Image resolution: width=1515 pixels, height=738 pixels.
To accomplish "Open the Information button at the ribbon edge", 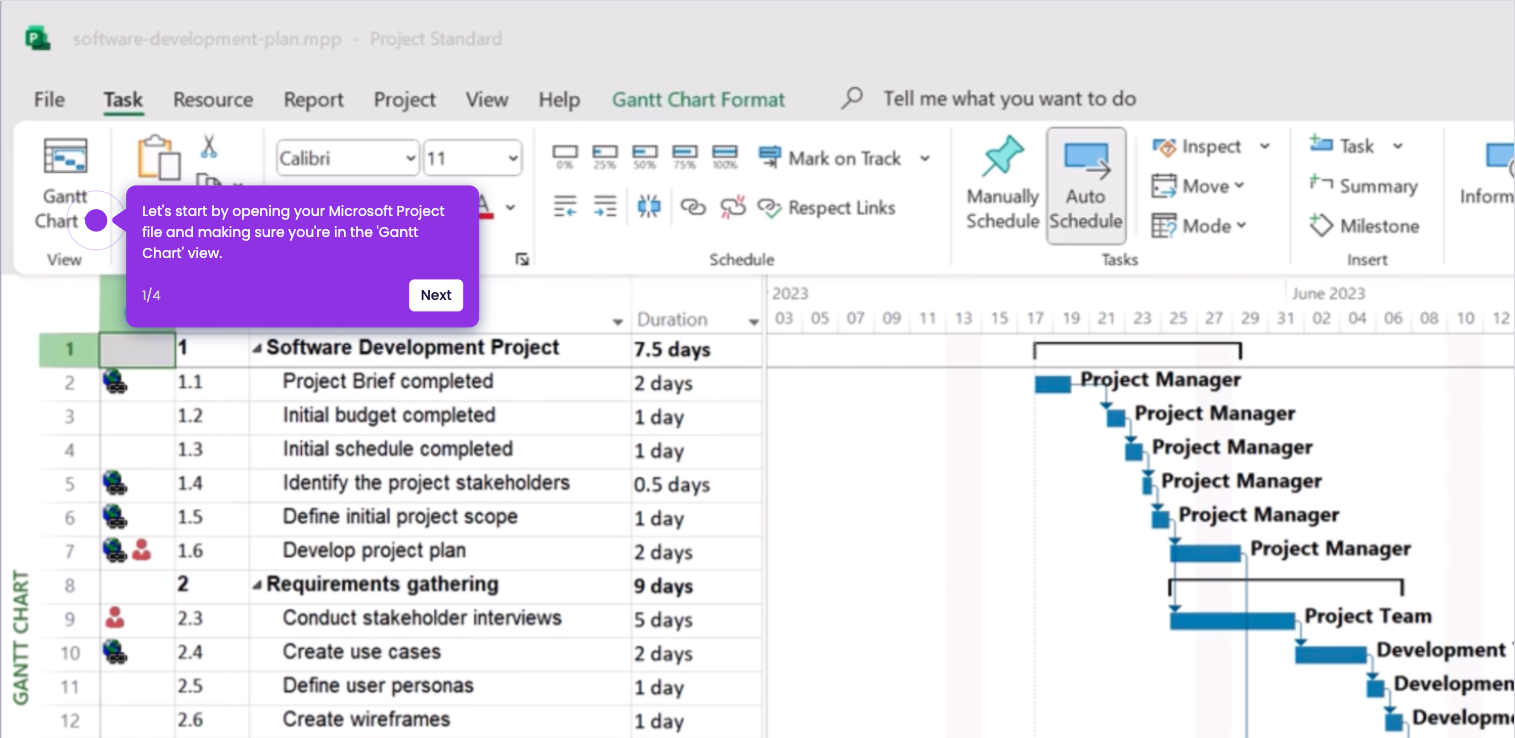I will [1487, 176].
